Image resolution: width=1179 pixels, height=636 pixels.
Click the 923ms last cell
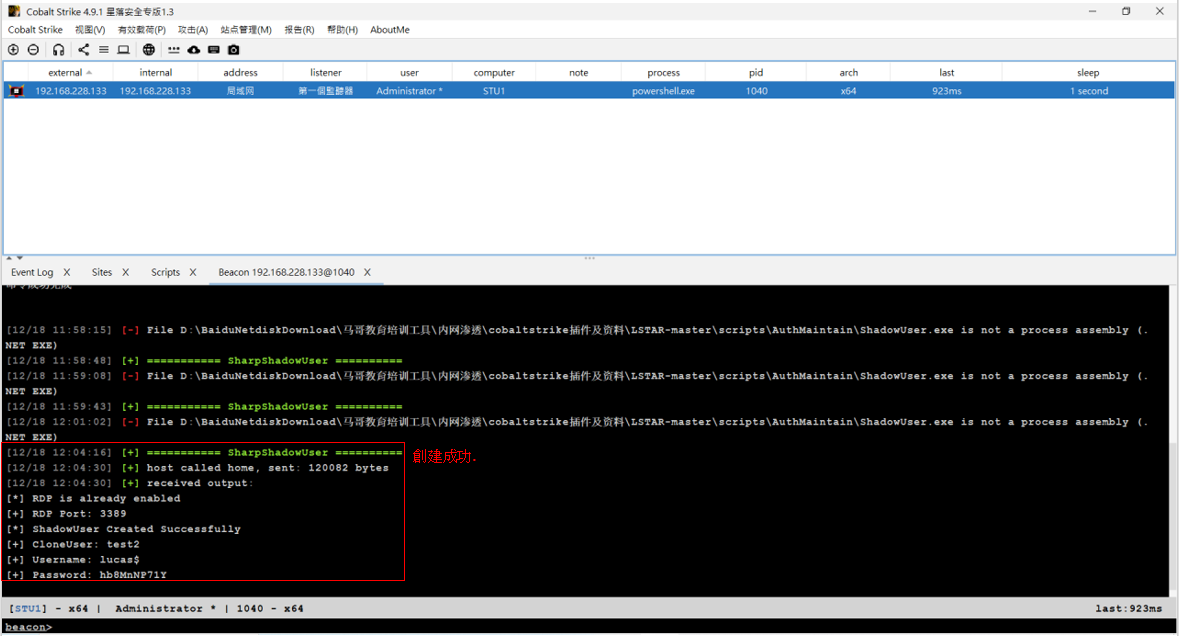click(x=947, y=91)
